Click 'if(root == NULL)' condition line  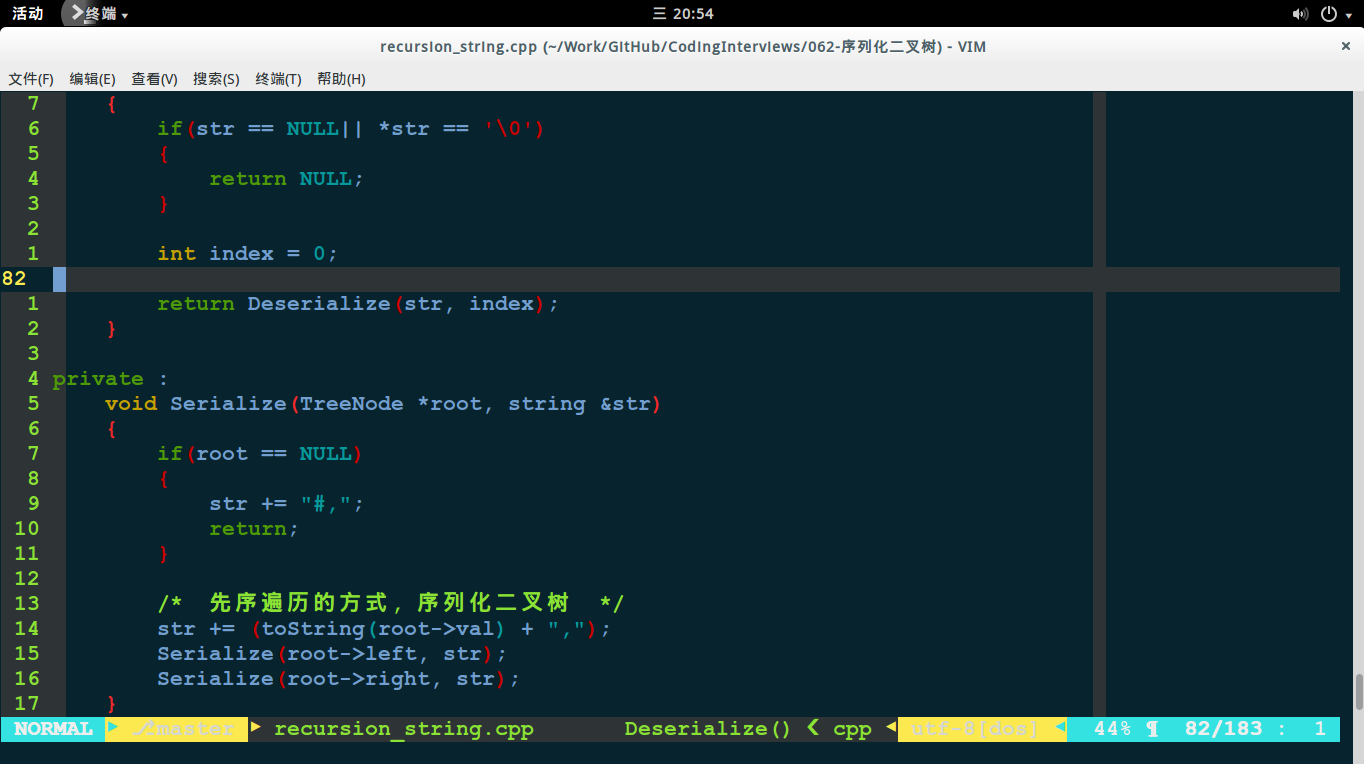pos(260,454)
